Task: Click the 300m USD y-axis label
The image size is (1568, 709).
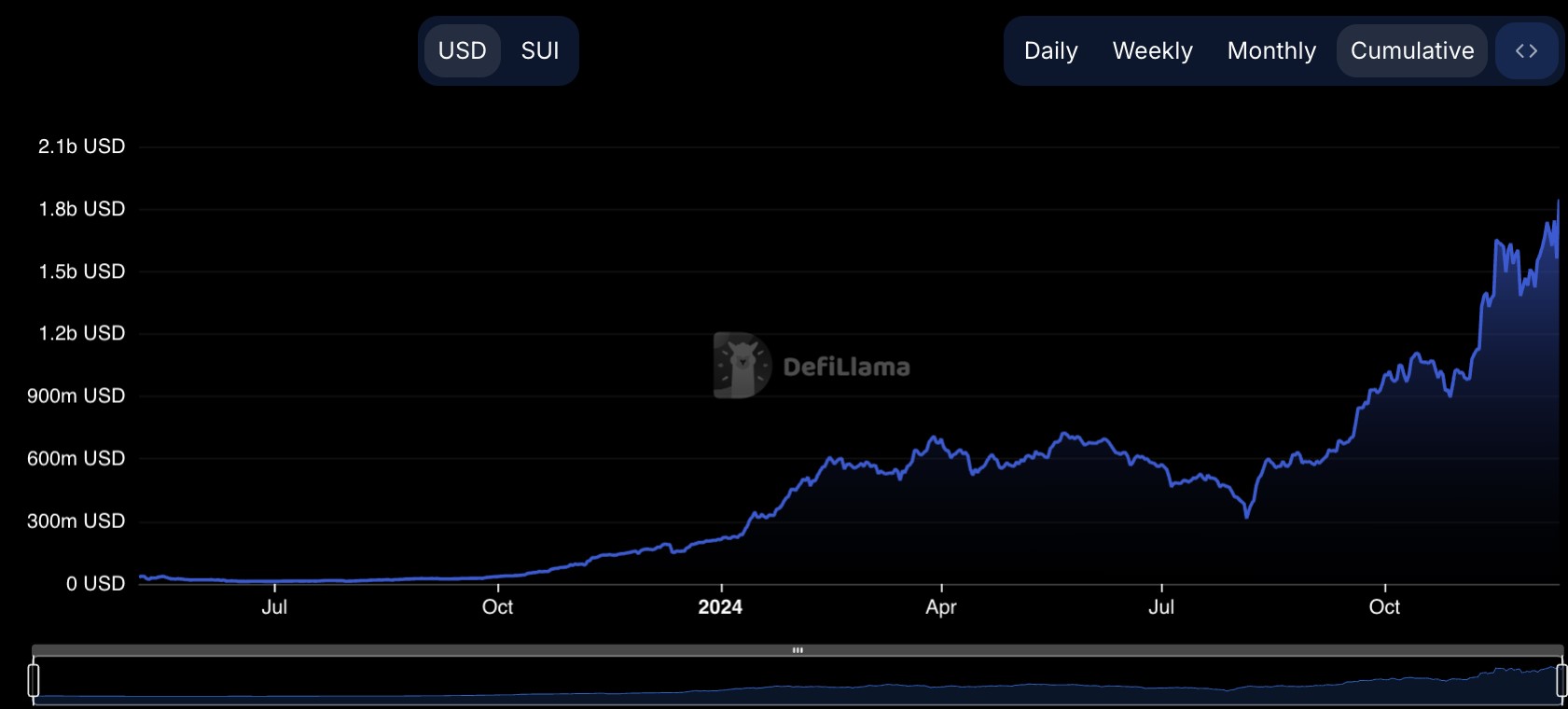Action: [x=76, y=521]
